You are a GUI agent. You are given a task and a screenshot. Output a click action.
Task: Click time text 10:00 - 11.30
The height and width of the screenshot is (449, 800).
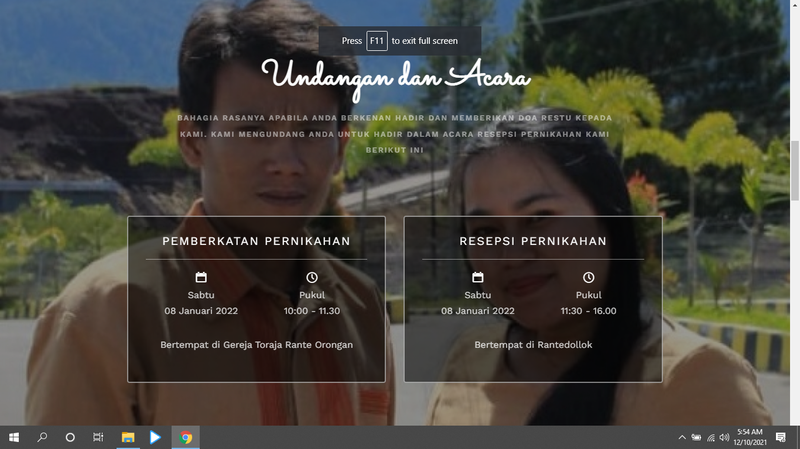(312, 311)
